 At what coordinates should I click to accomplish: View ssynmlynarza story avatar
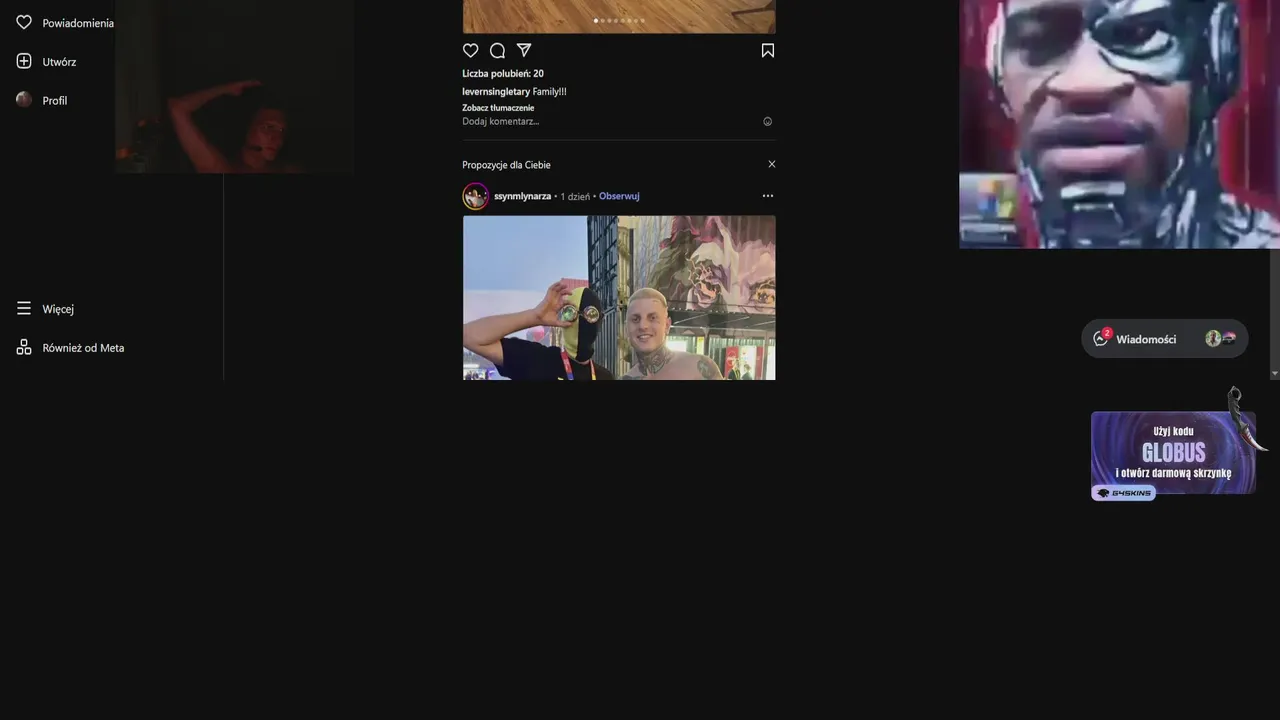(x=475, y=196)
